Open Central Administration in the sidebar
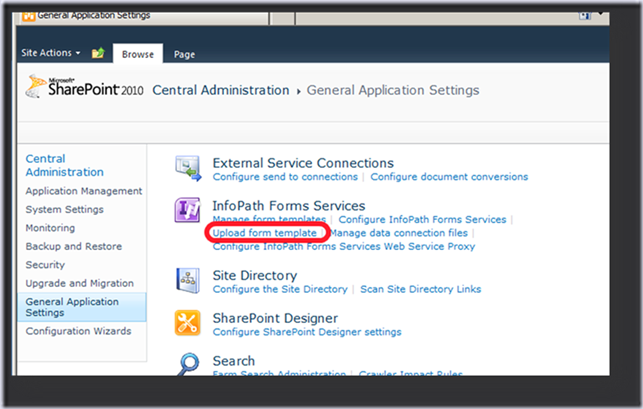643x409 pixels. pos(64,165)
